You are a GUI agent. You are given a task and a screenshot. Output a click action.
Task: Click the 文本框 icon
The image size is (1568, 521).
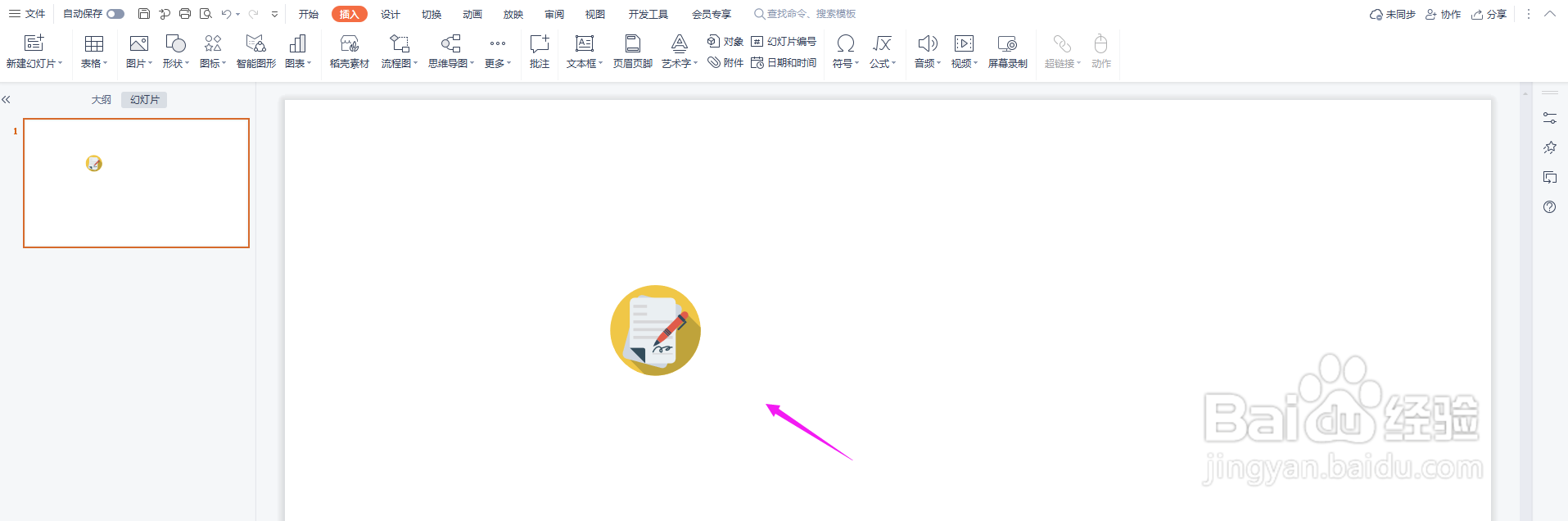585,43
